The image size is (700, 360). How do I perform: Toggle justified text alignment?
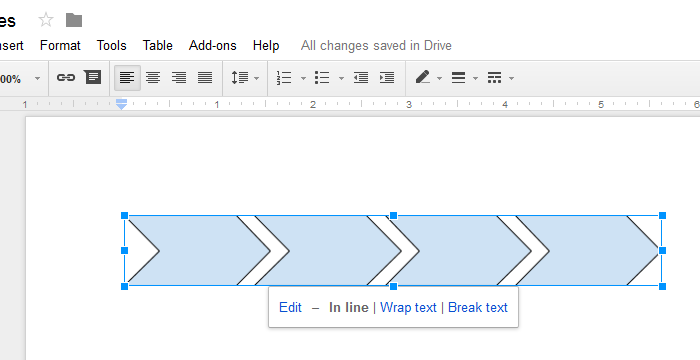coord(205,78)
